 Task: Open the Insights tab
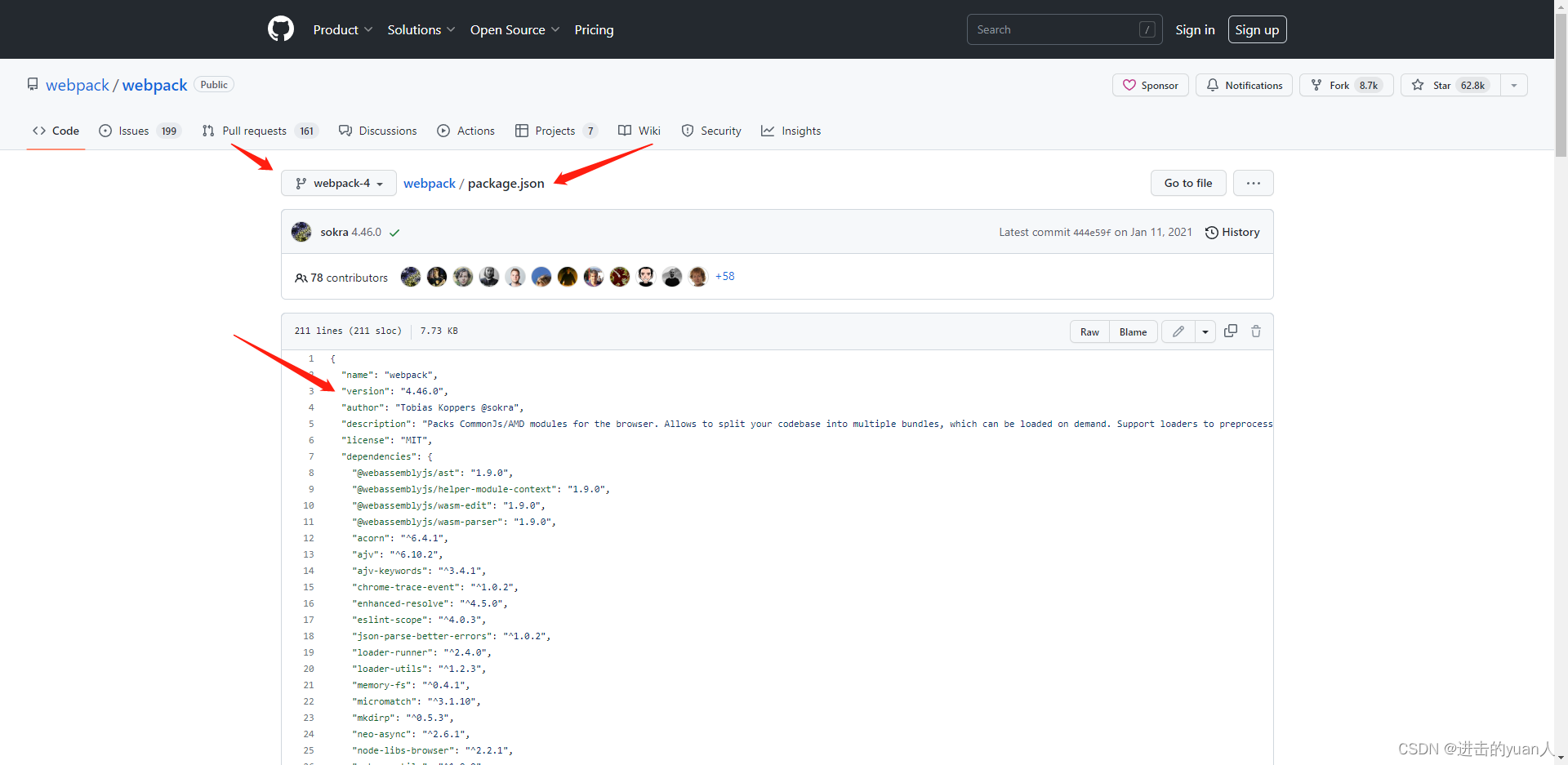(x=791, y=131)
